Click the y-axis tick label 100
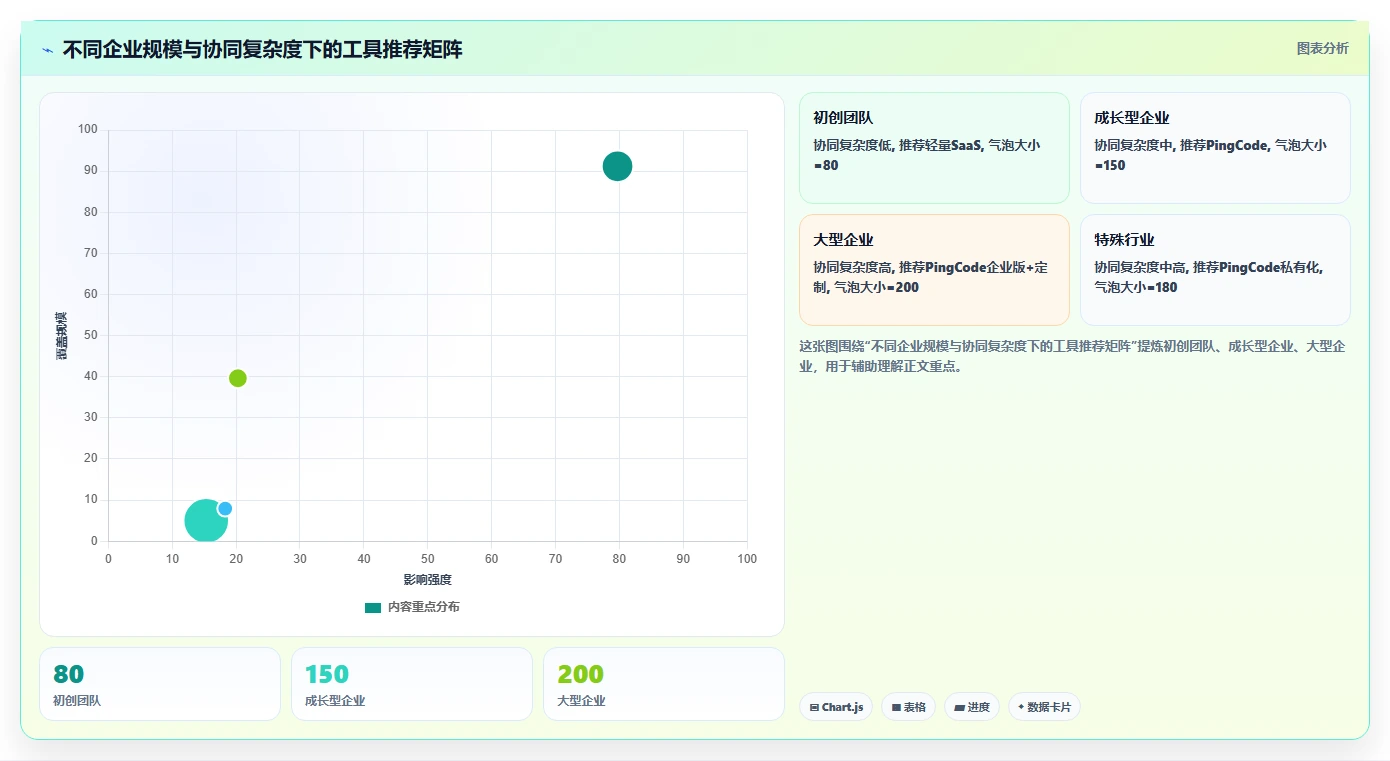The width and height of the screenshot is (1390, 761). coord(88,129)
